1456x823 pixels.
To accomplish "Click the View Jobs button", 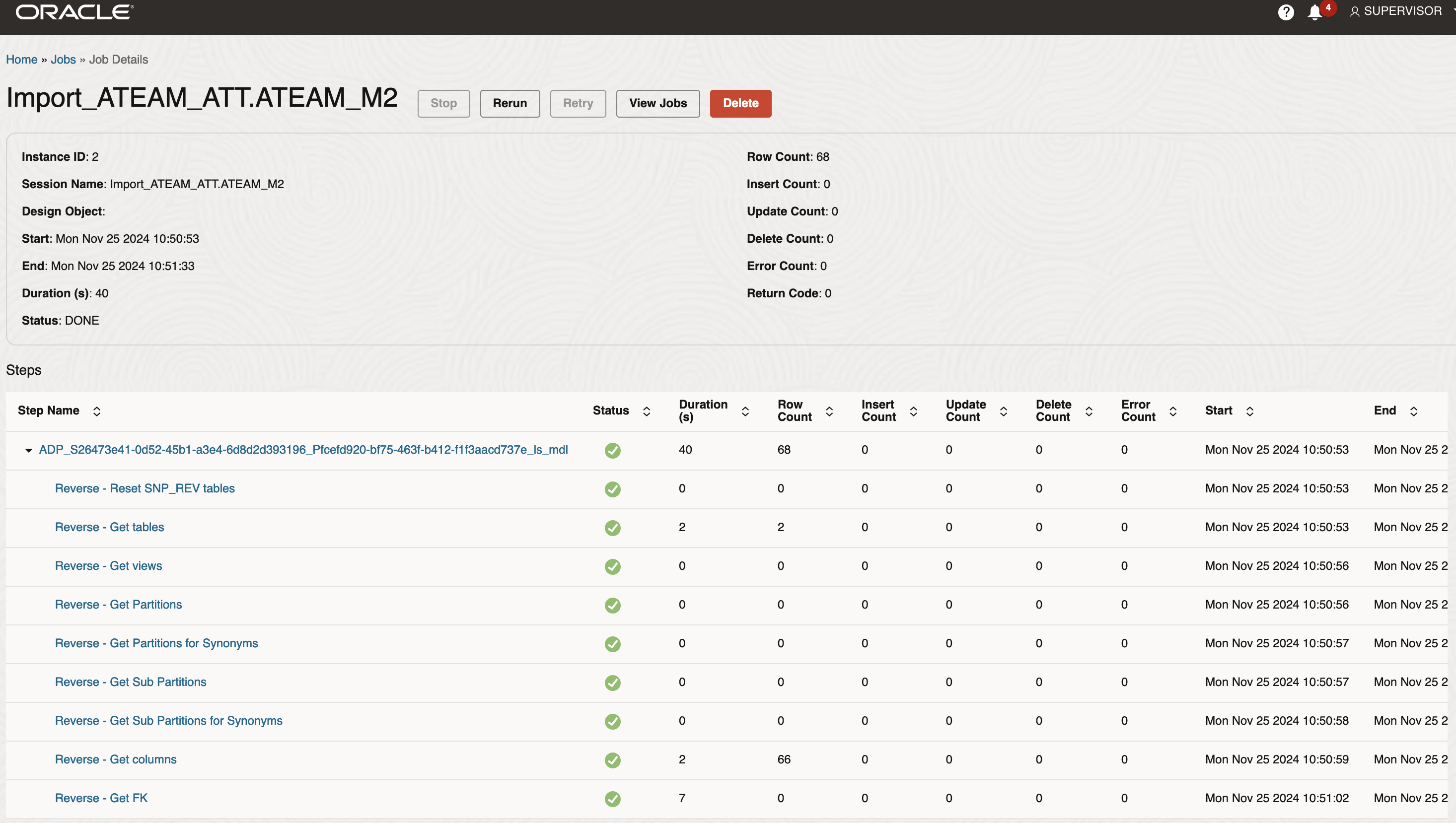I will (x=657, y=103).
